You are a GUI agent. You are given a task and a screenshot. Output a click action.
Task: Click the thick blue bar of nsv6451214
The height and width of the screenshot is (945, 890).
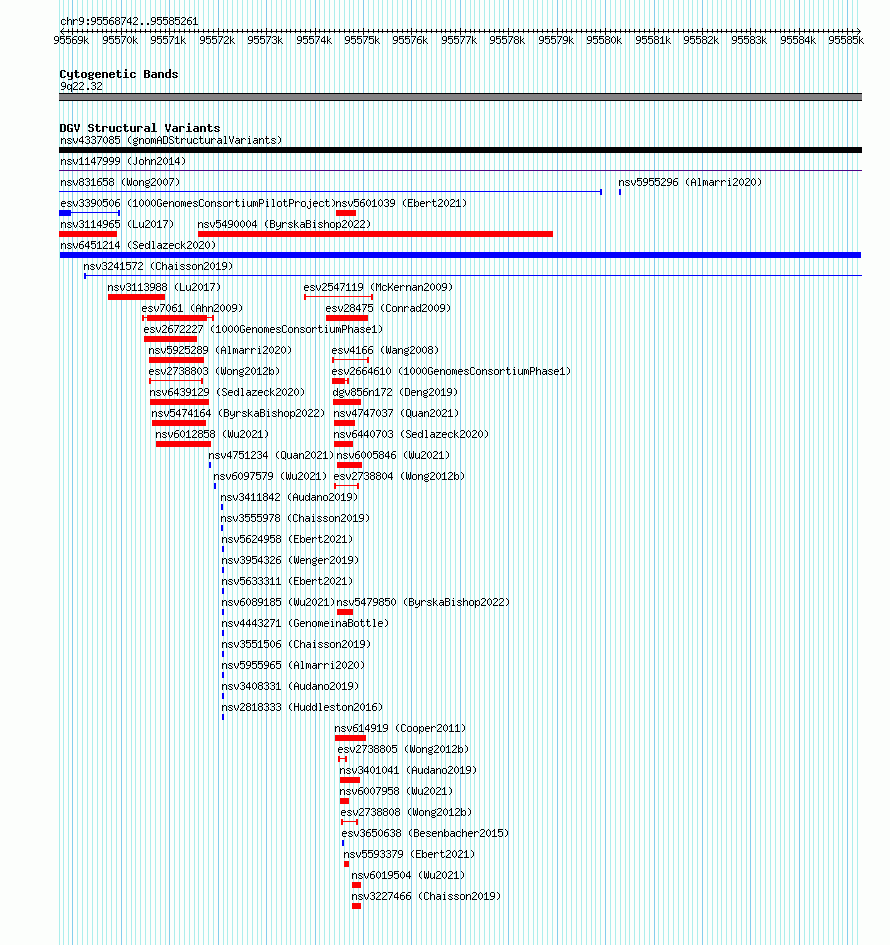[460, 255]
